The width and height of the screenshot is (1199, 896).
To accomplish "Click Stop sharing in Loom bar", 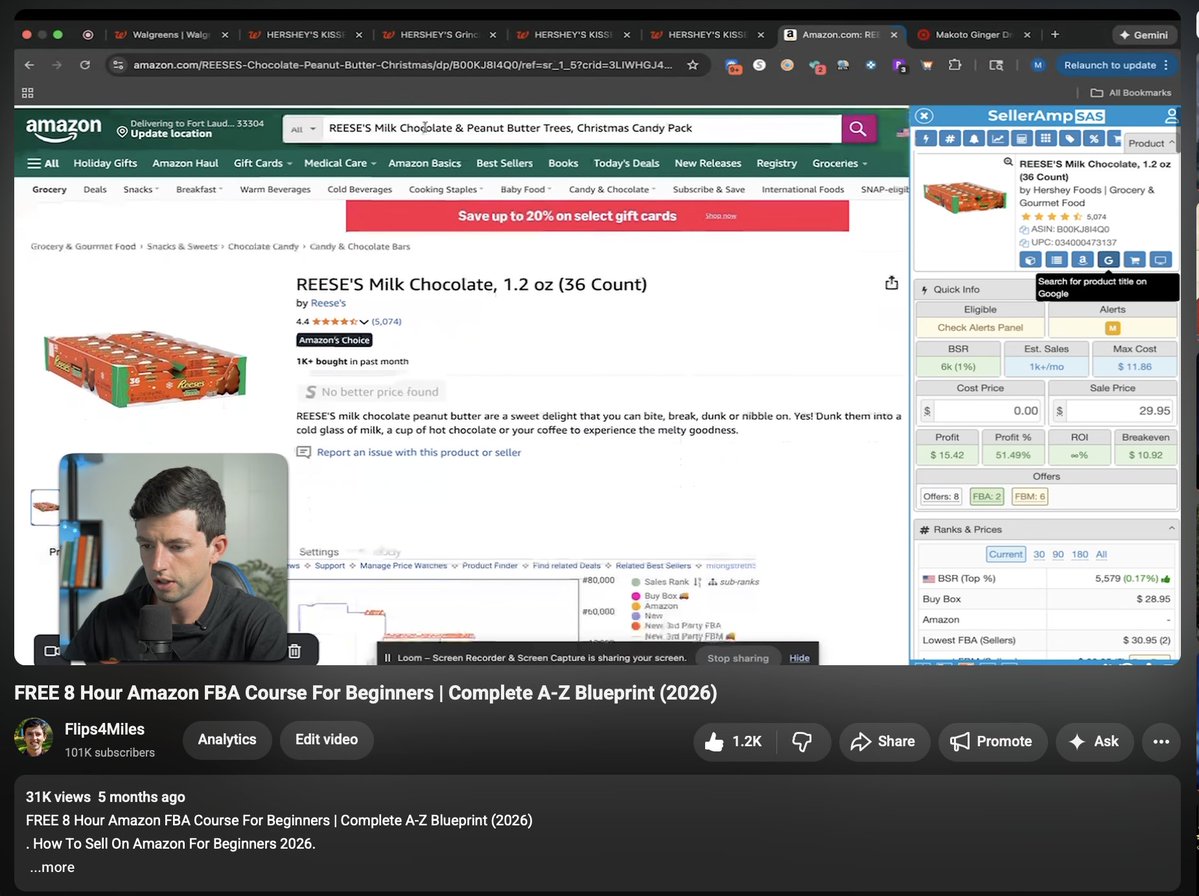I will point(737,657).
